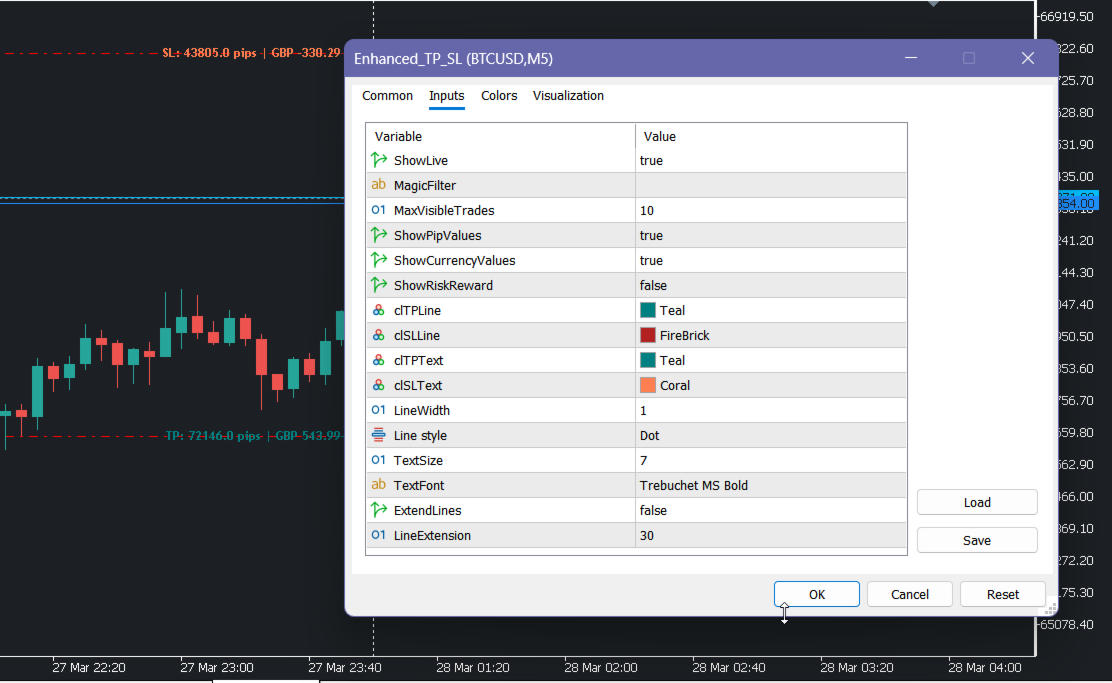Click the SL 43805.0 pips chart label
The image size is (1112, 683).
pyautogui.click(x=251, y=52)
